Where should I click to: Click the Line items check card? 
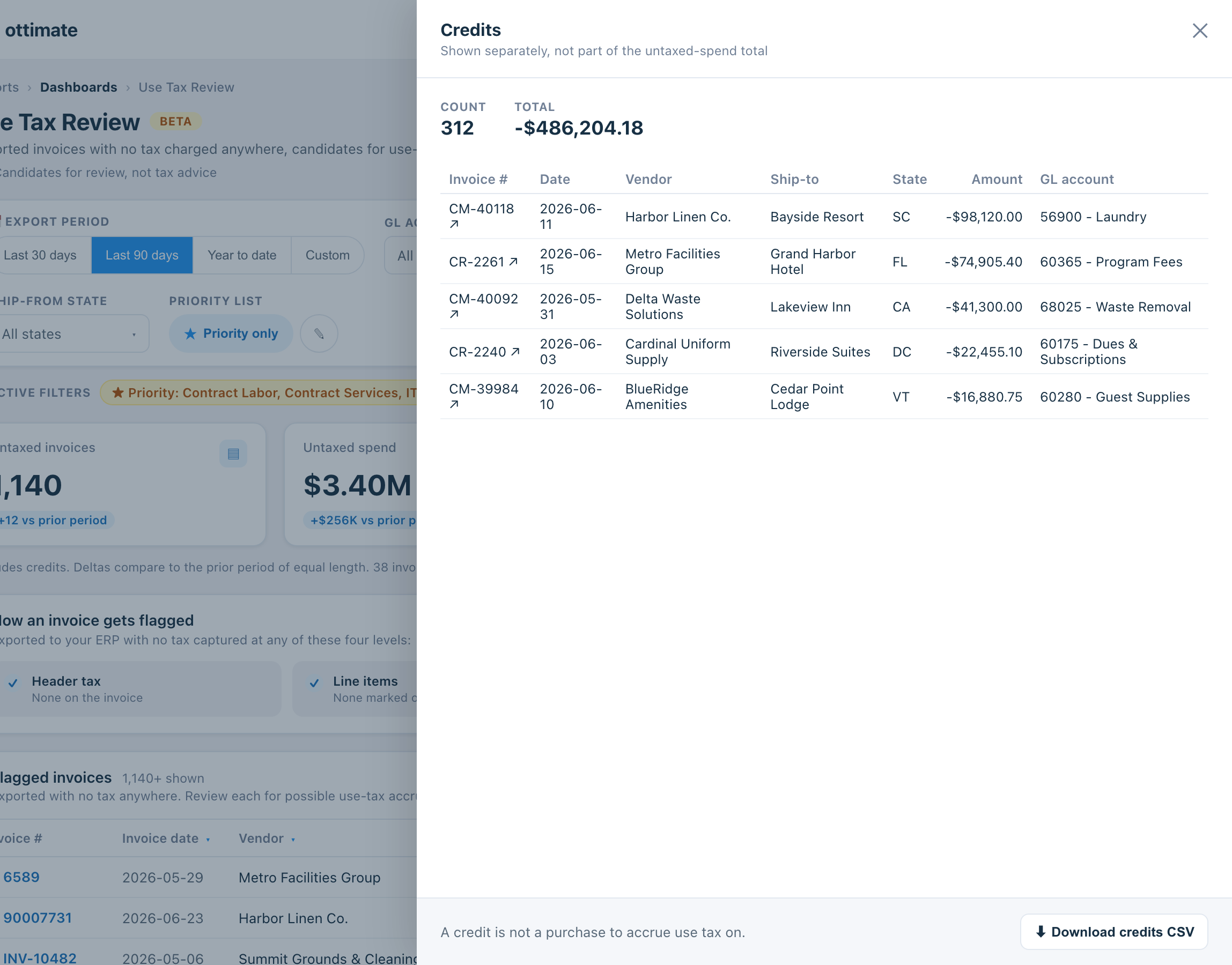tap(355, 689)
